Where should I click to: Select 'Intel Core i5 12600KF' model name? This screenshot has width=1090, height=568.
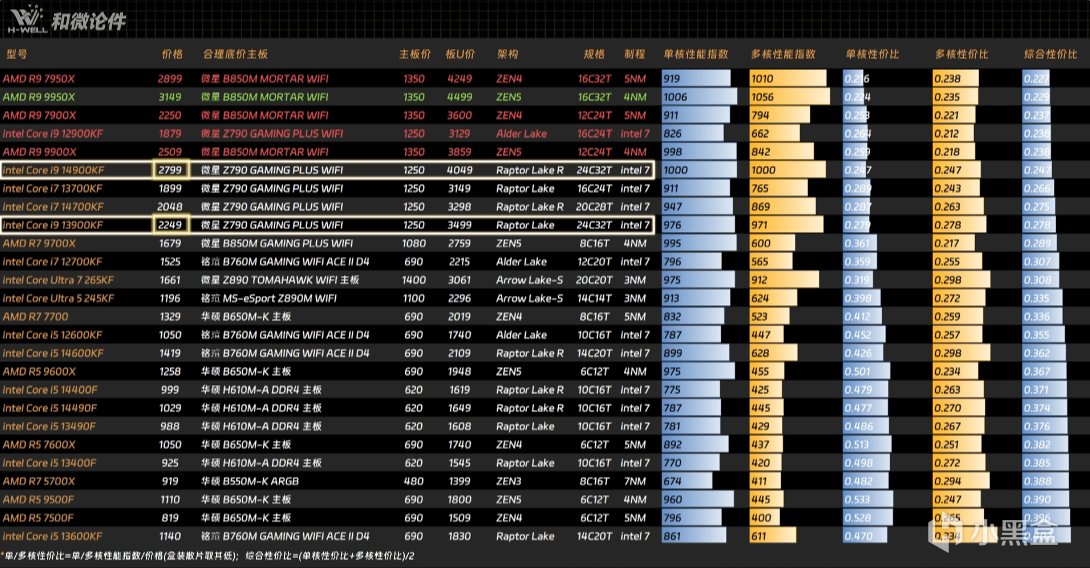[x=52, y=335]
